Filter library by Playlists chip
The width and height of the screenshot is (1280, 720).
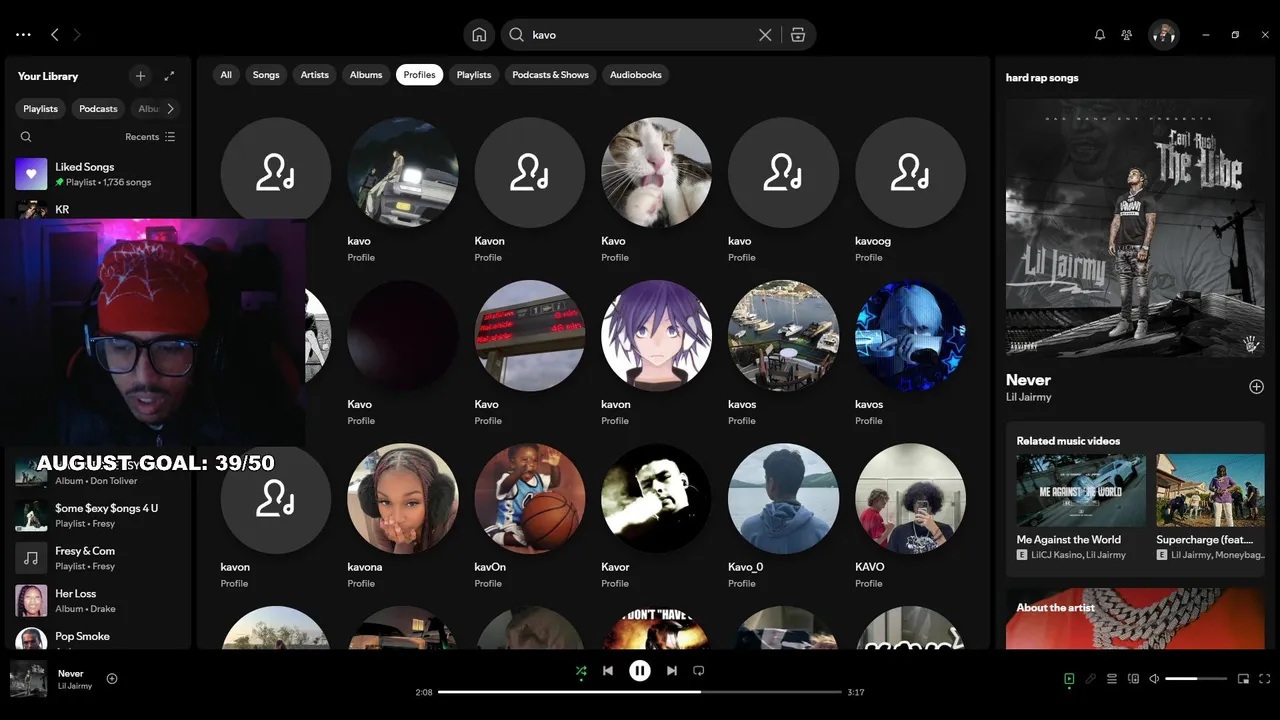(x=41, y=109)
